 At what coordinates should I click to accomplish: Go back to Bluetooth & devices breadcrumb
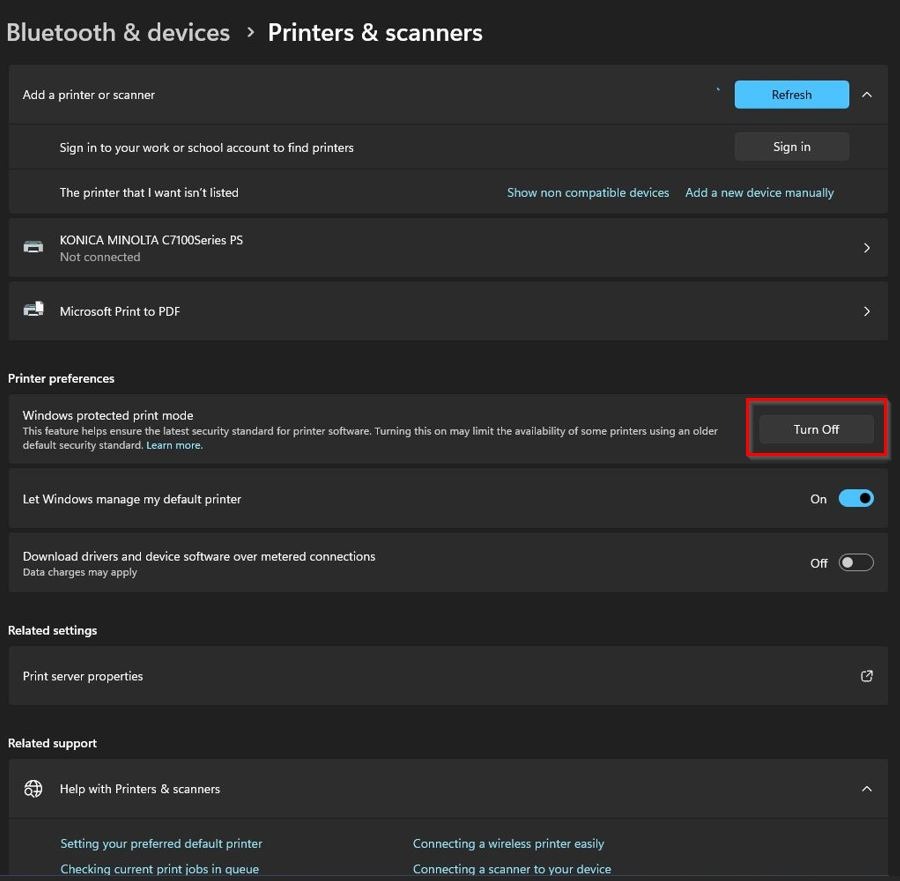pyautogui.click(x=118, y=32)
